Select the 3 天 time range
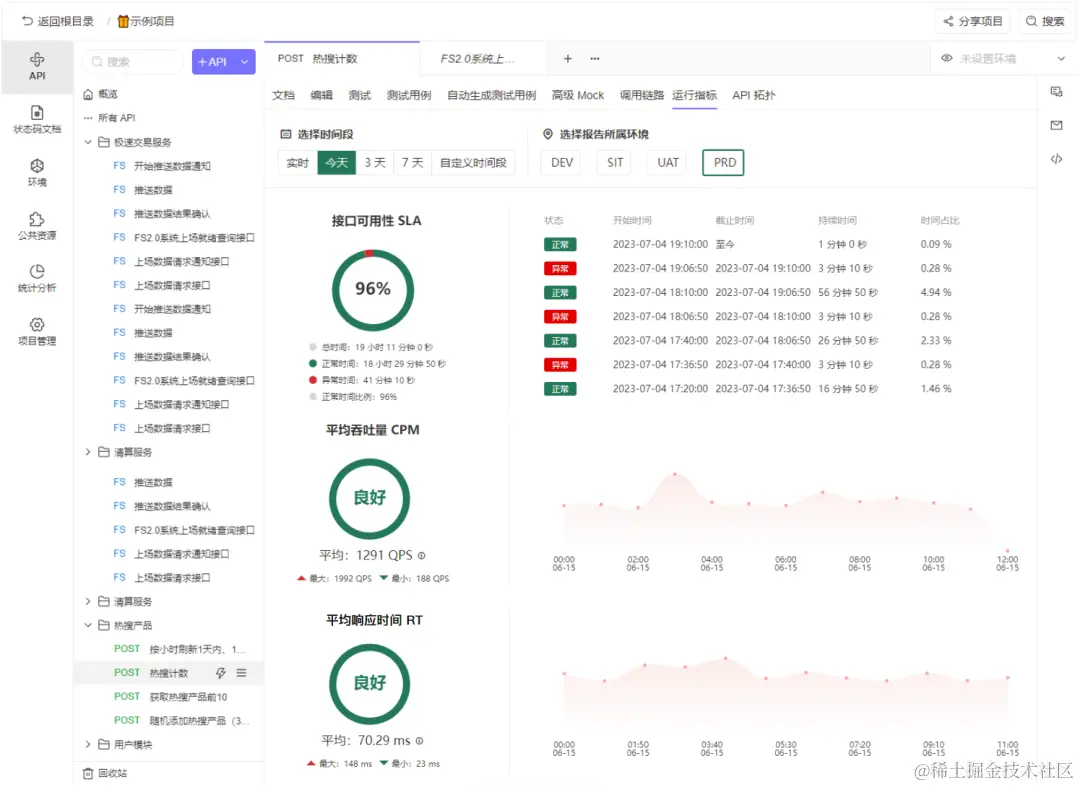The height and width of the screenshot is (787, 1080). [375, 162]
